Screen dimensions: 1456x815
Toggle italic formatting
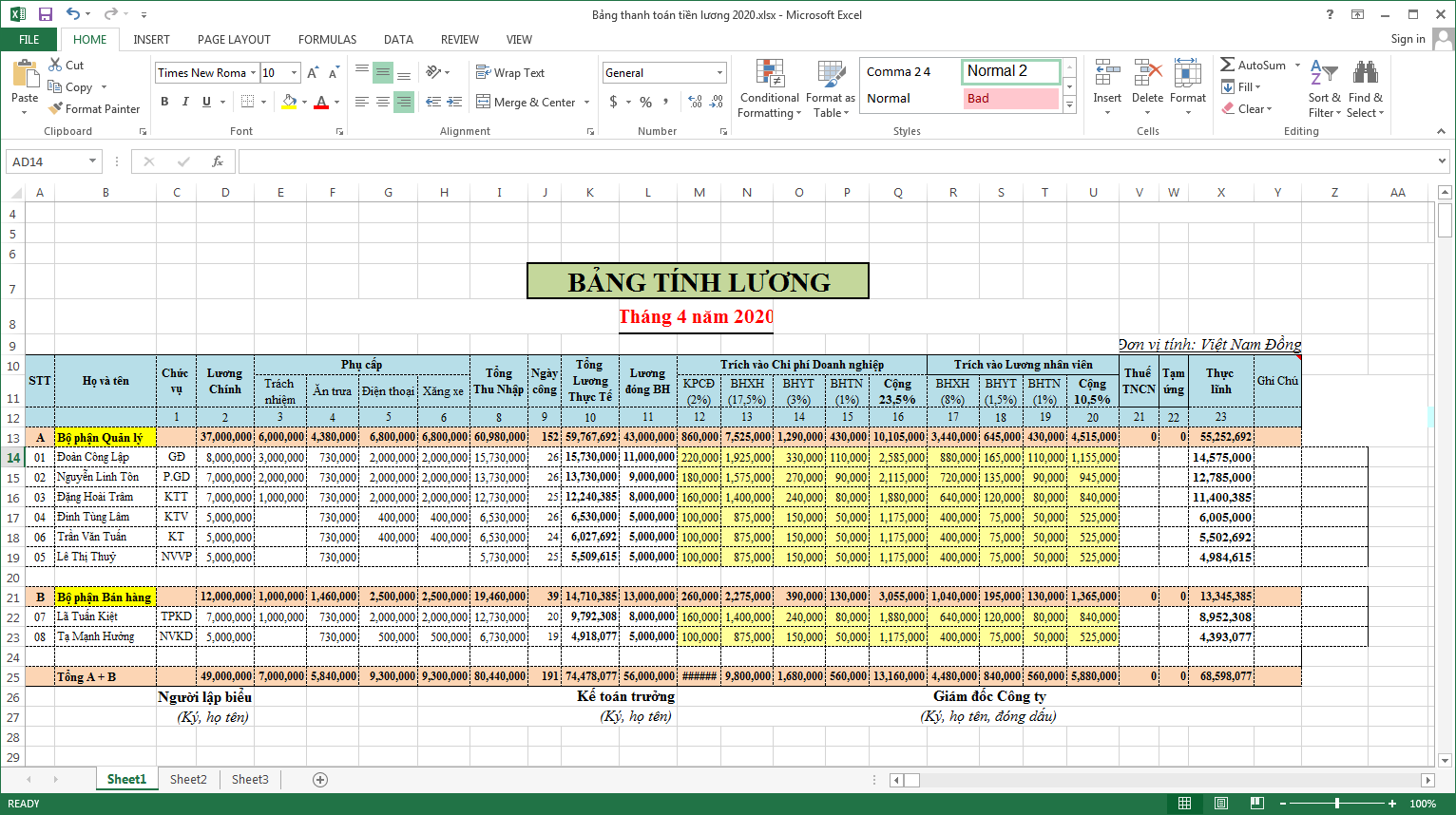click(x=184, y=102)
